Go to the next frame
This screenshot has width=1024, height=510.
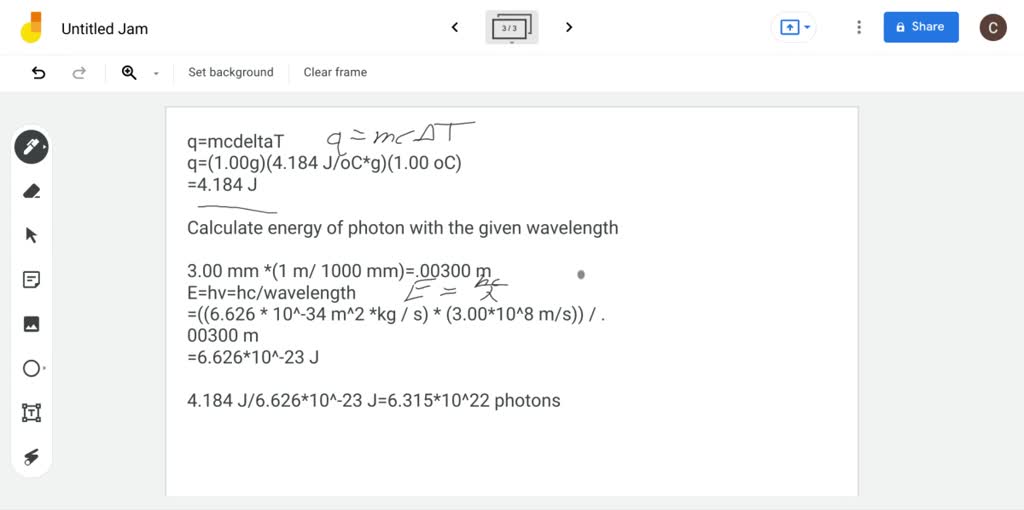pos(569,27)
